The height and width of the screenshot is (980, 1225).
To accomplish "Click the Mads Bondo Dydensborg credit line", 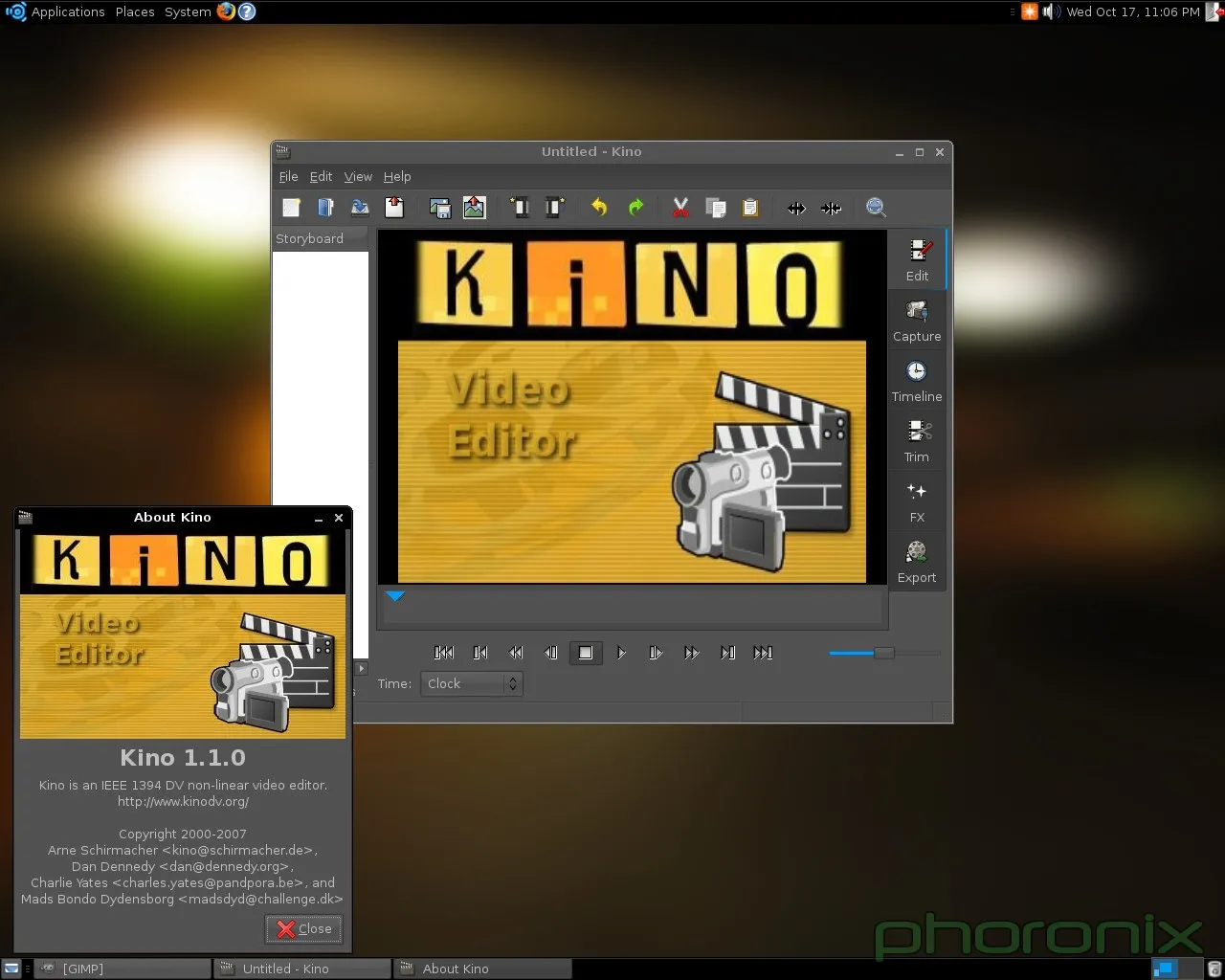I will (183, 899).
